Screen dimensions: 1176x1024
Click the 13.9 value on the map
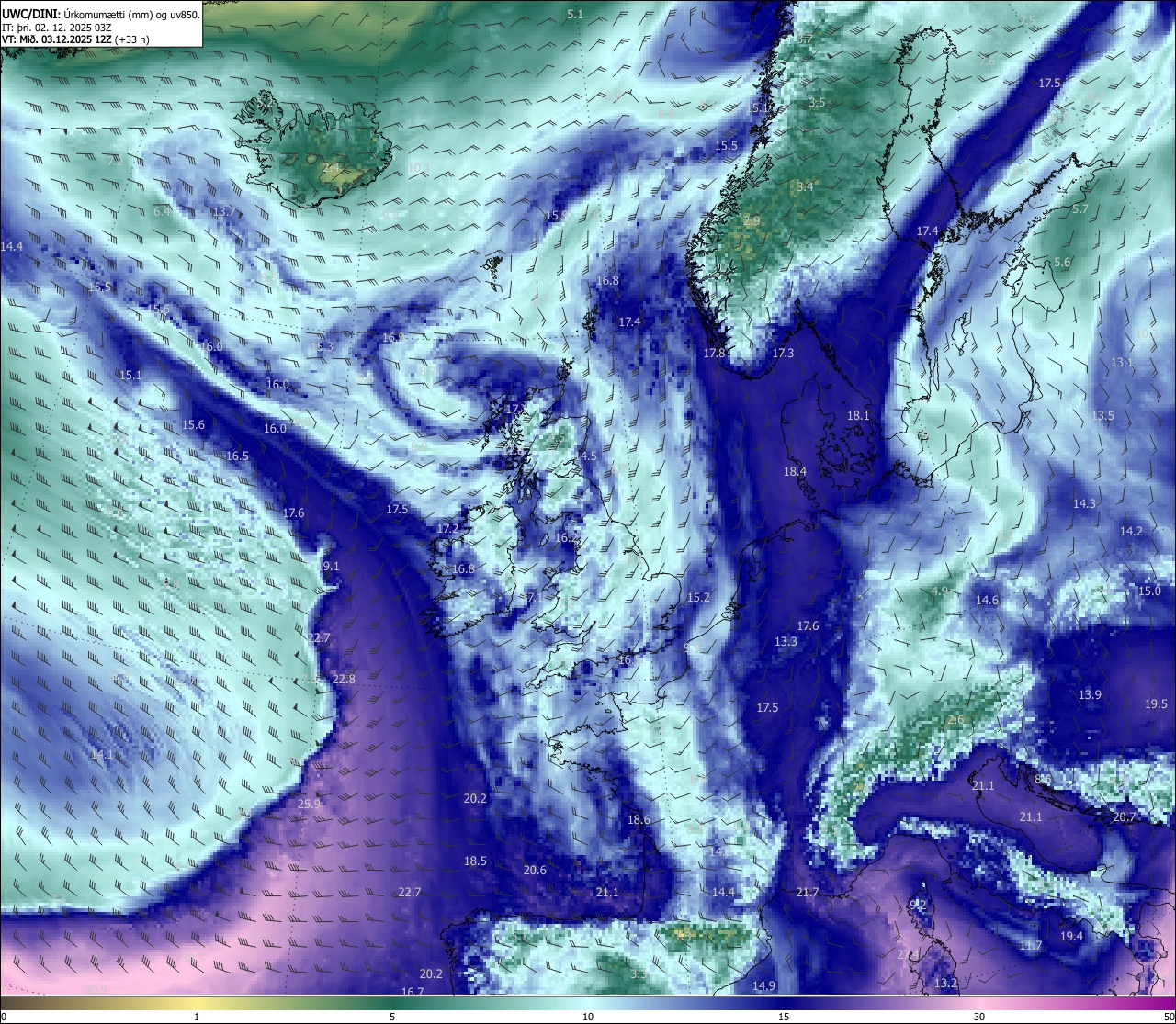[x=1090, y=694]
